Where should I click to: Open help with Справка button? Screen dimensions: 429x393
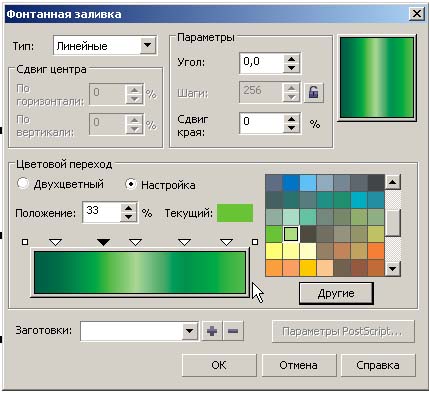point(378,365)
